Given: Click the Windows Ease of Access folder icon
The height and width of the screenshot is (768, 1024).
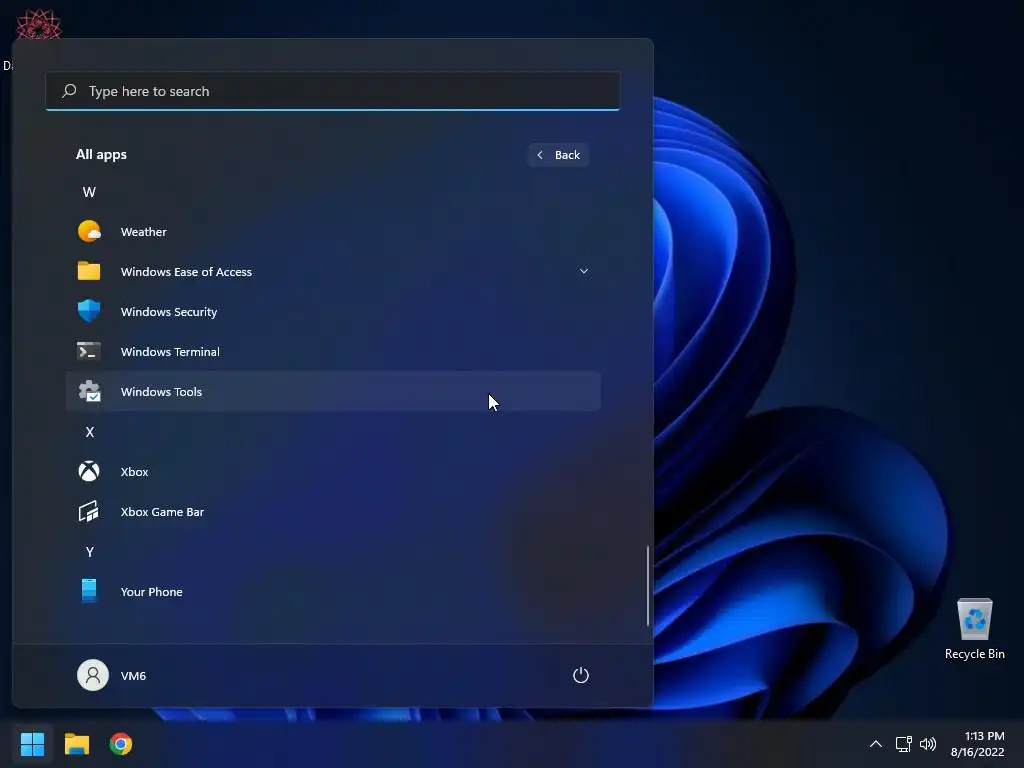Looking at the screenshot, I should click(89, 271).
